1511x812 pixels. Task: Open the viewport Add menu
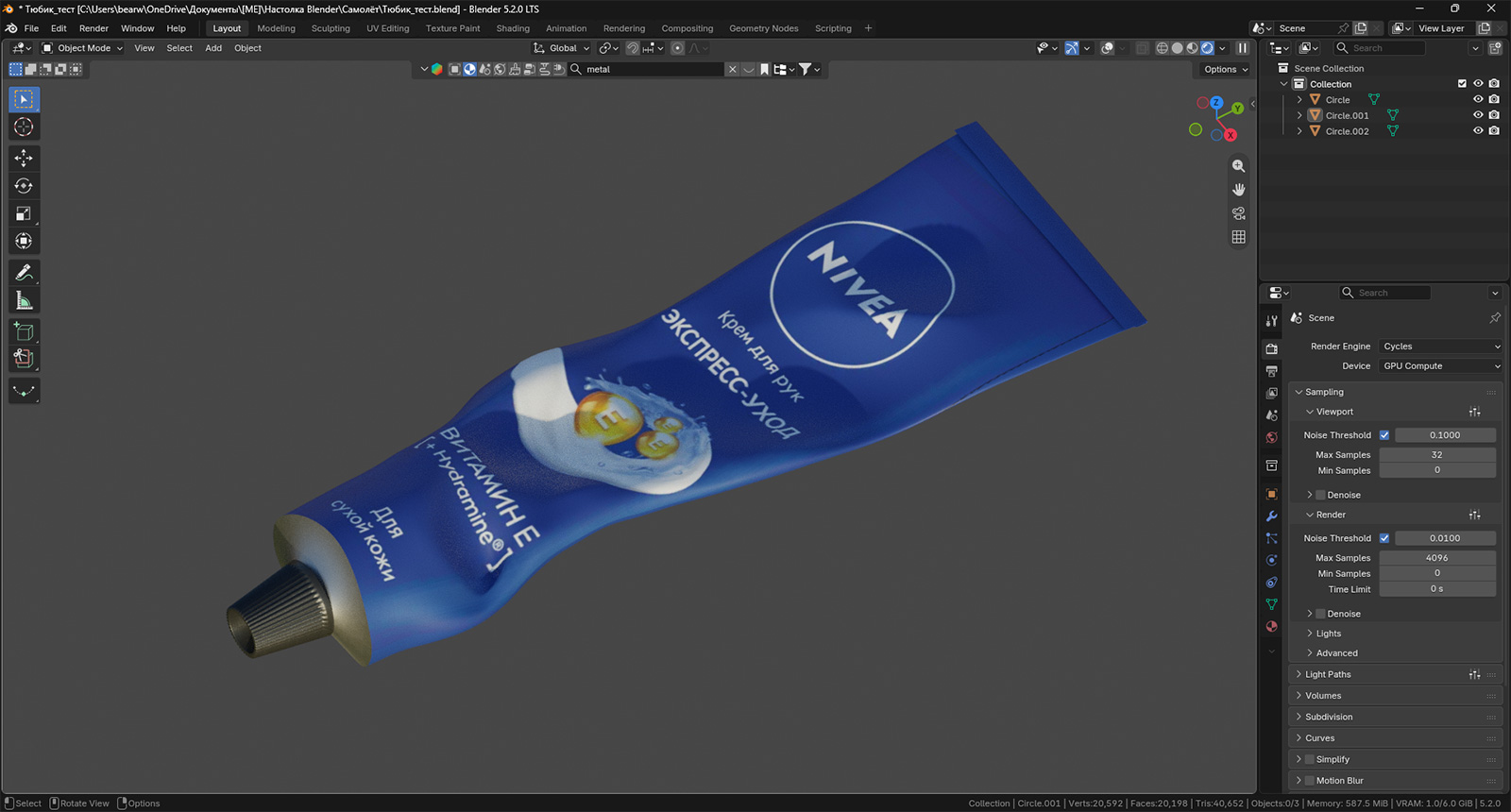(x=213, y=48)
